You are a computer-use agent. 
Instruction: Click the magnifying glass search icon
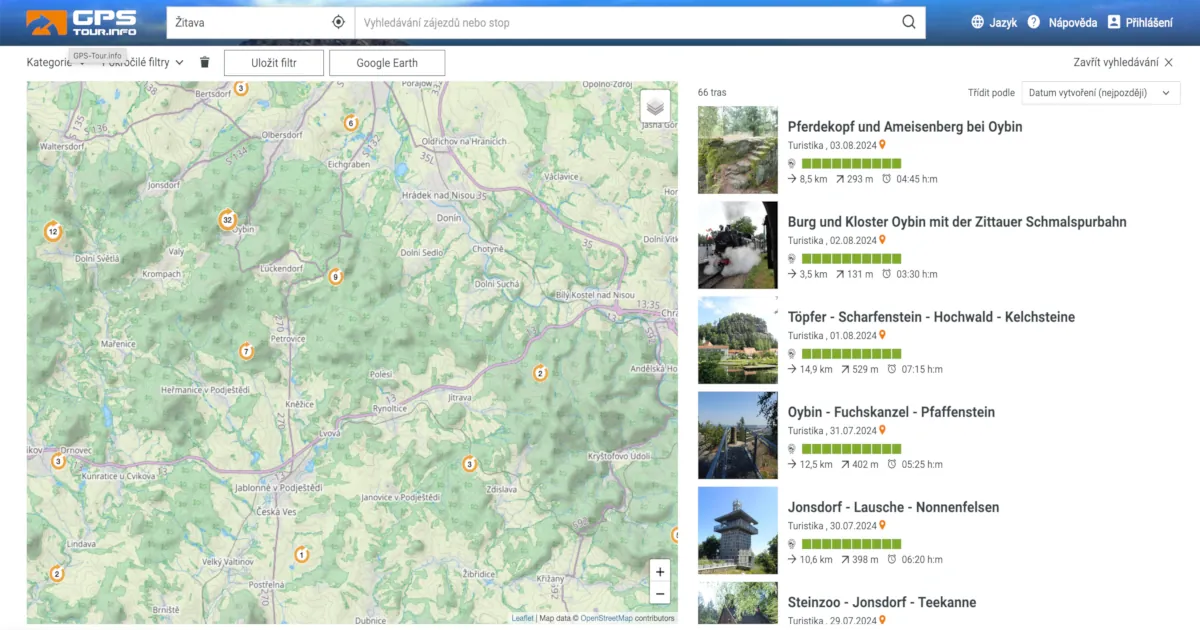[908, 21]
